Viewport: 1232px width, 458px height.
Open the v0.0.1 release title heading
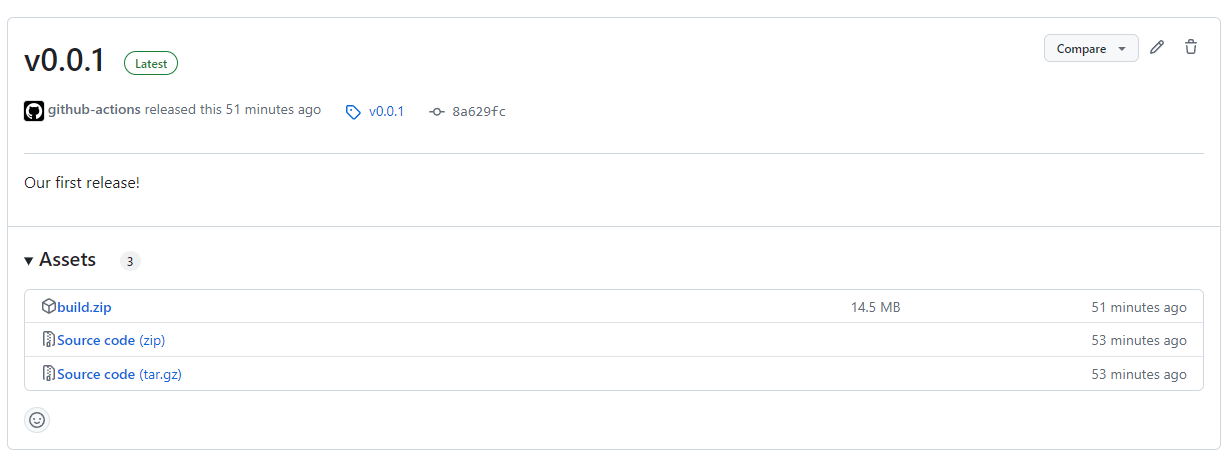64,61
